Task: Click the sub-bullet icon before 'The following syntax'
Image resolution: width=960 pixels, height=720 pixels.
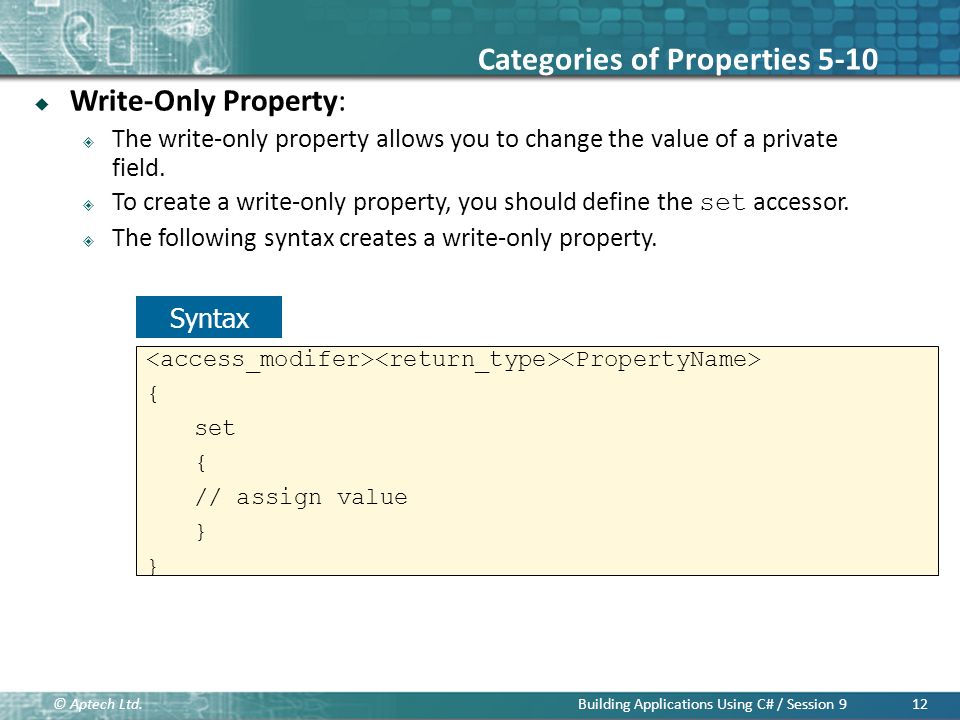Action: (89, 241)
